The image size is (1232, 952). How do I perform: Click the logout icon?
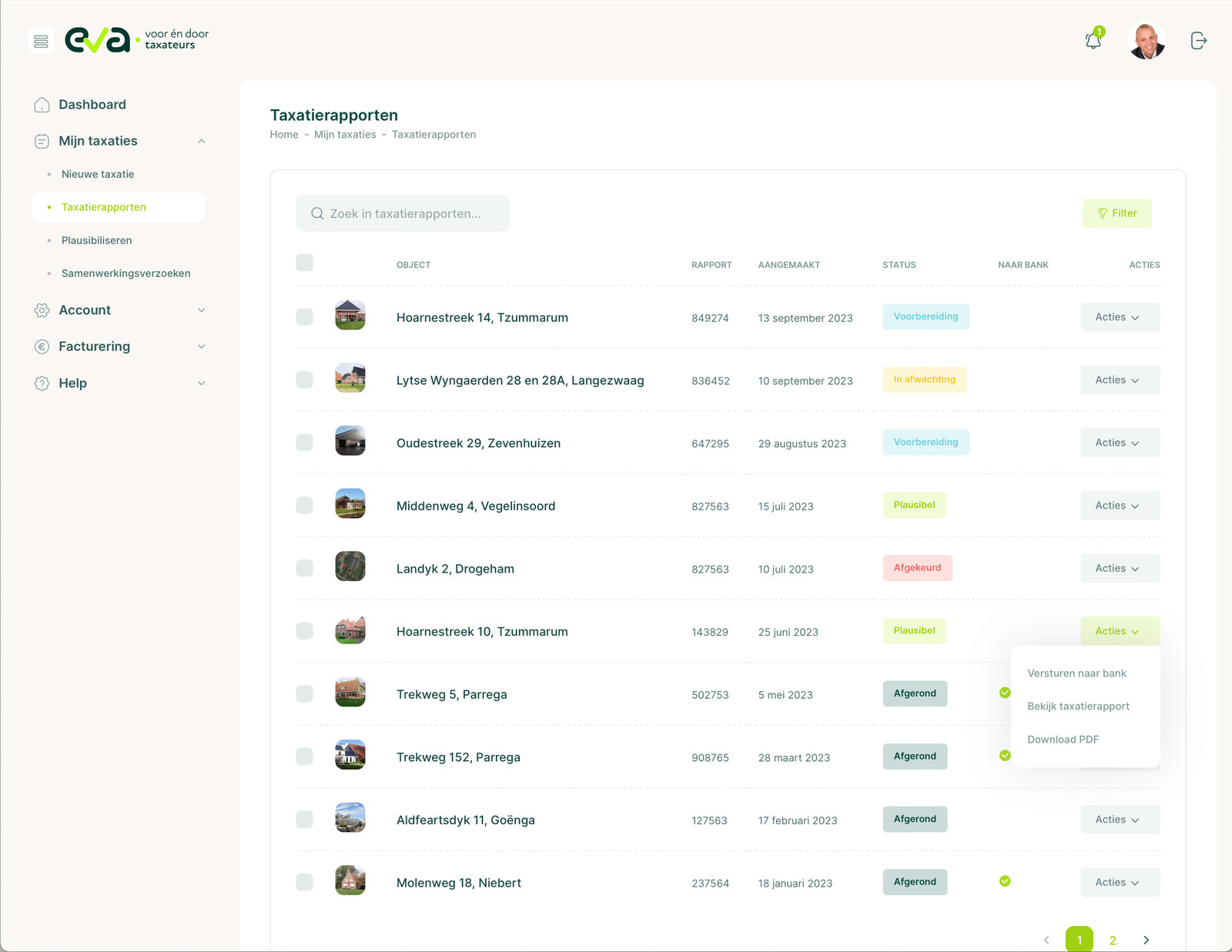tap(1198, 41)
